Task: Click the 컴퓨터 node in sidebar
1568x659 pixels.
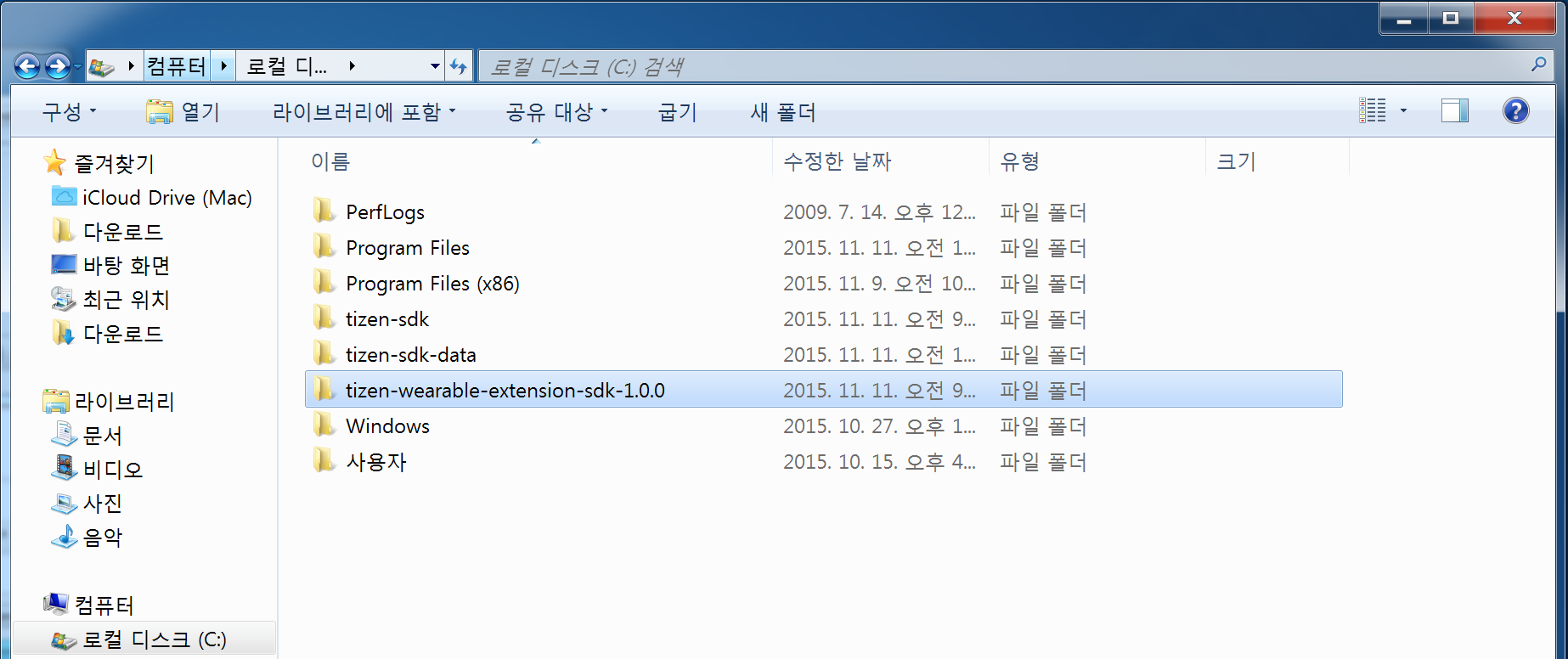Action: 88,605
